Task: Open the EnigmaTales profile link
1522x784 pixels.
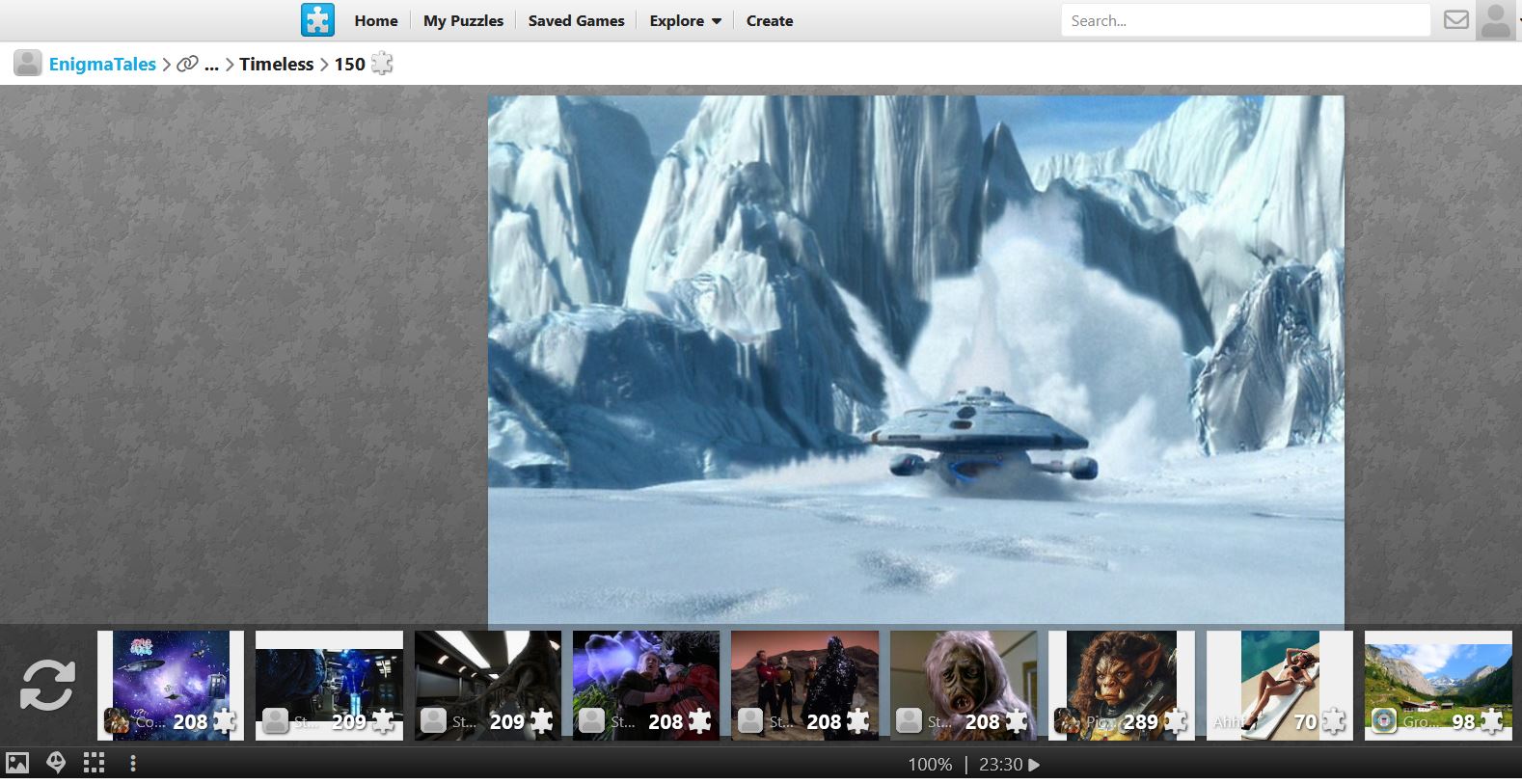Action: (102, 64)
